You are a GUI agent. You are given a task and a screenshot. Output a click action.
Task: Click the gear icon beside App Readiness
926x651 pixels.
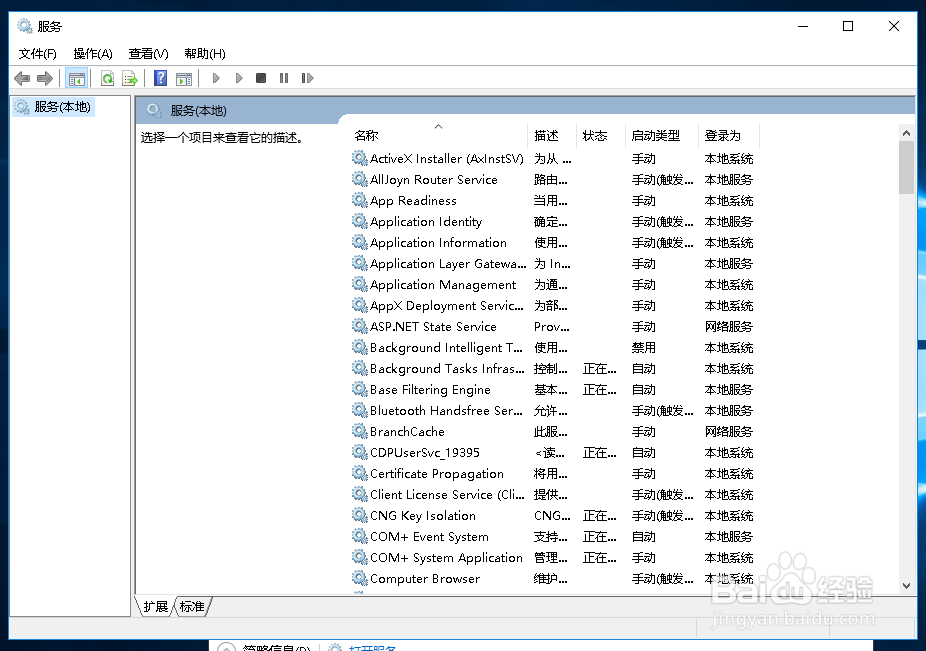point(360,200)
